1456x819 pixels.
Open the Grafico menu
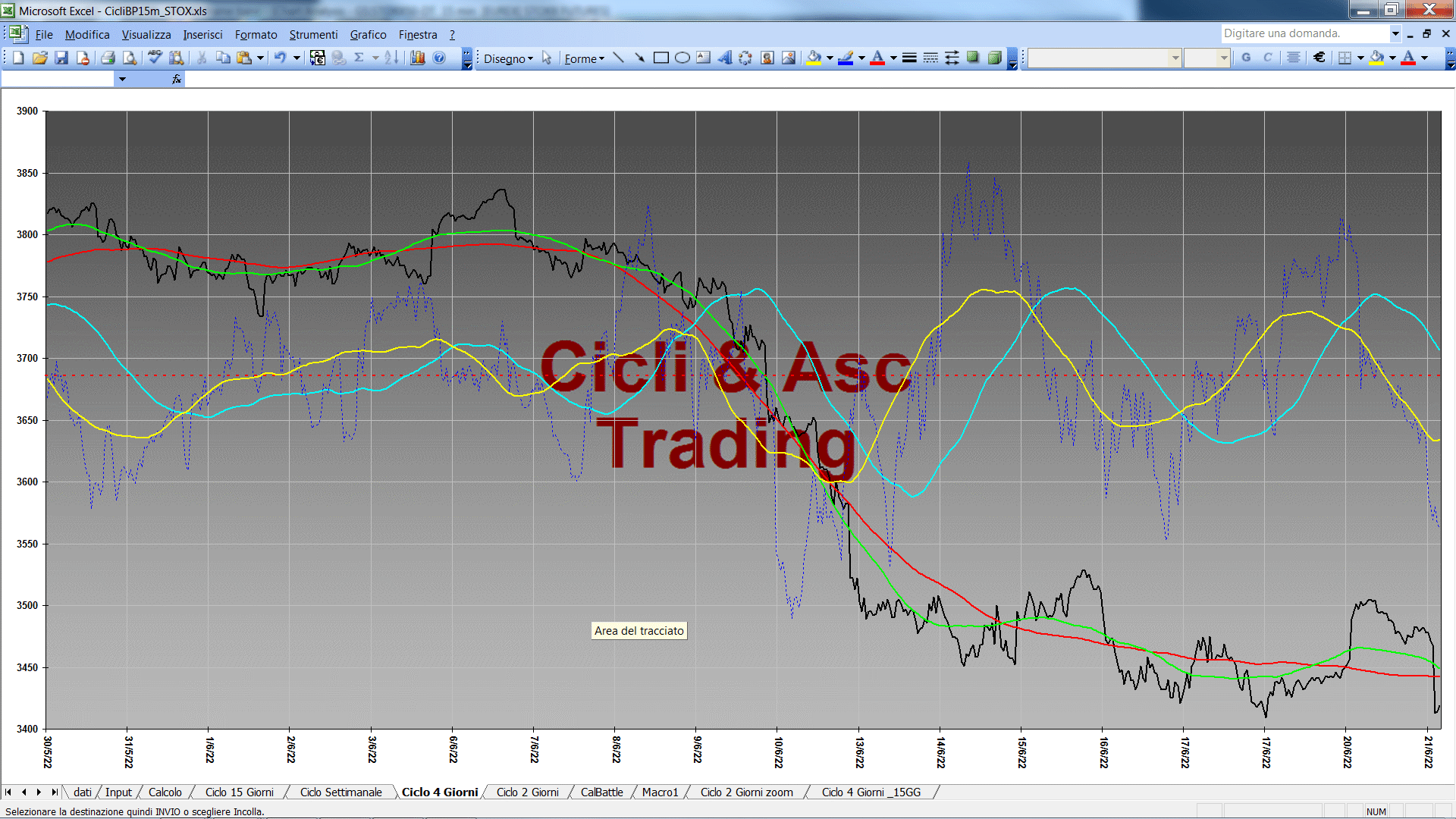368,34
